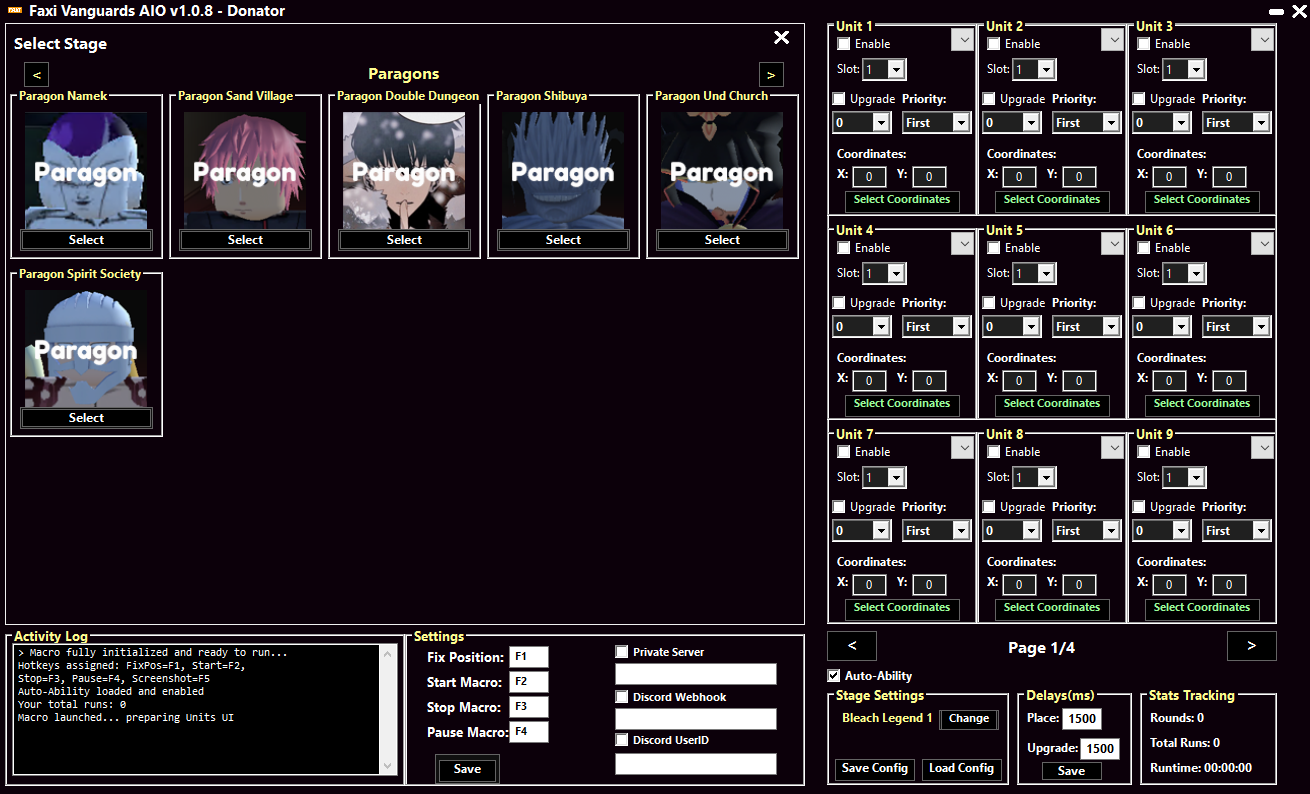Click the Paragon Spirit Society thumbnail

pos(86,348)
